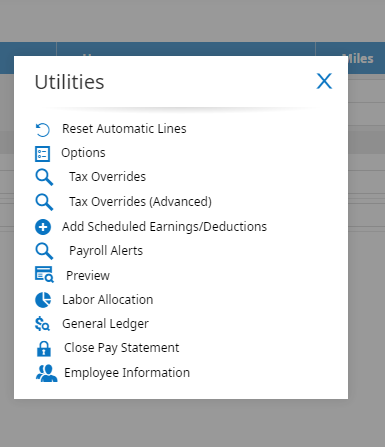385x447 pixels.
Task: Open Tax Overrides link
Action: tap(107, 177)
